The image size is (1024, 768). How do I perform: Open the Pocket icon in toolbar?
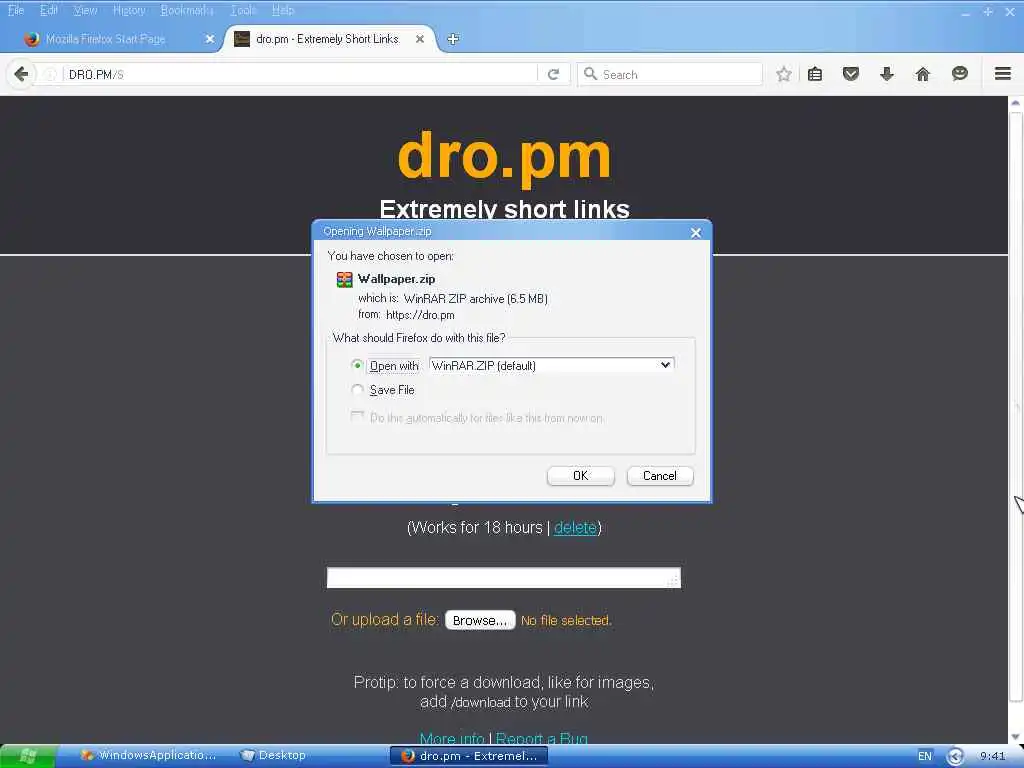(850, 74)
